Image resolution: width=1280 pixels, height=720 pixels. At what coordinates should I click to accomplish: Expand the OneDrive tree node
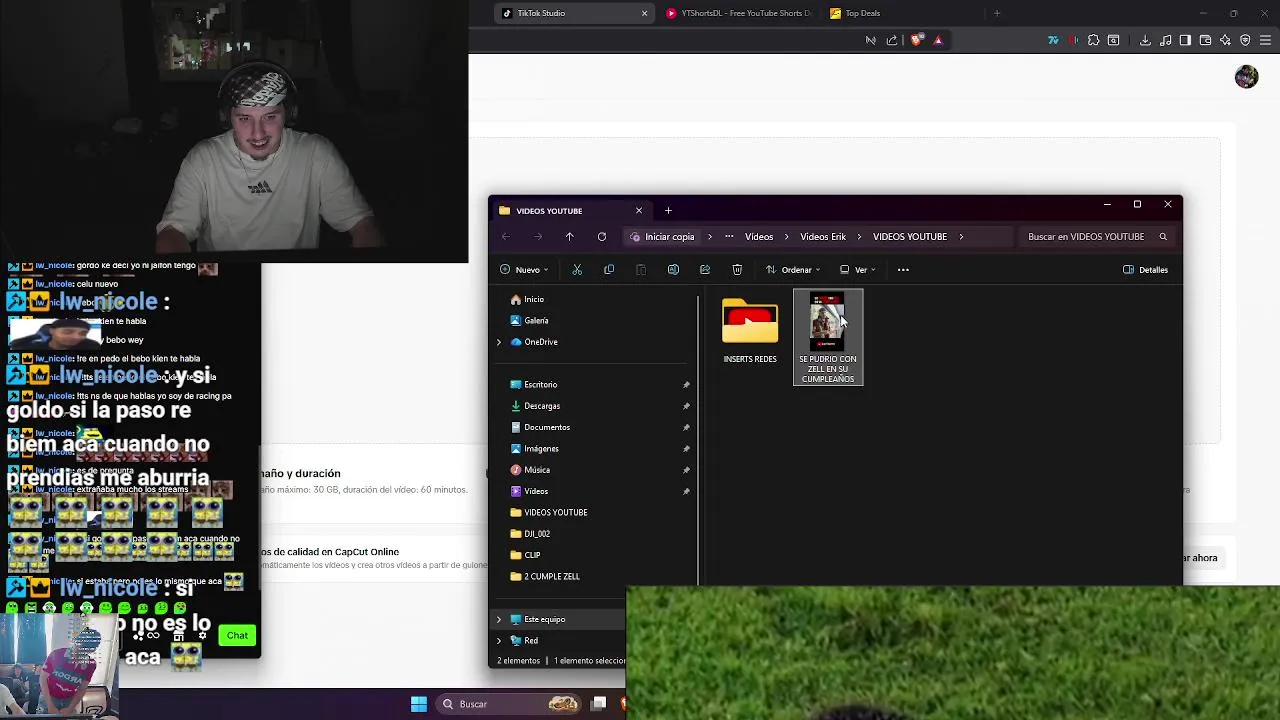pyautogui.click(x=499, y=342)
